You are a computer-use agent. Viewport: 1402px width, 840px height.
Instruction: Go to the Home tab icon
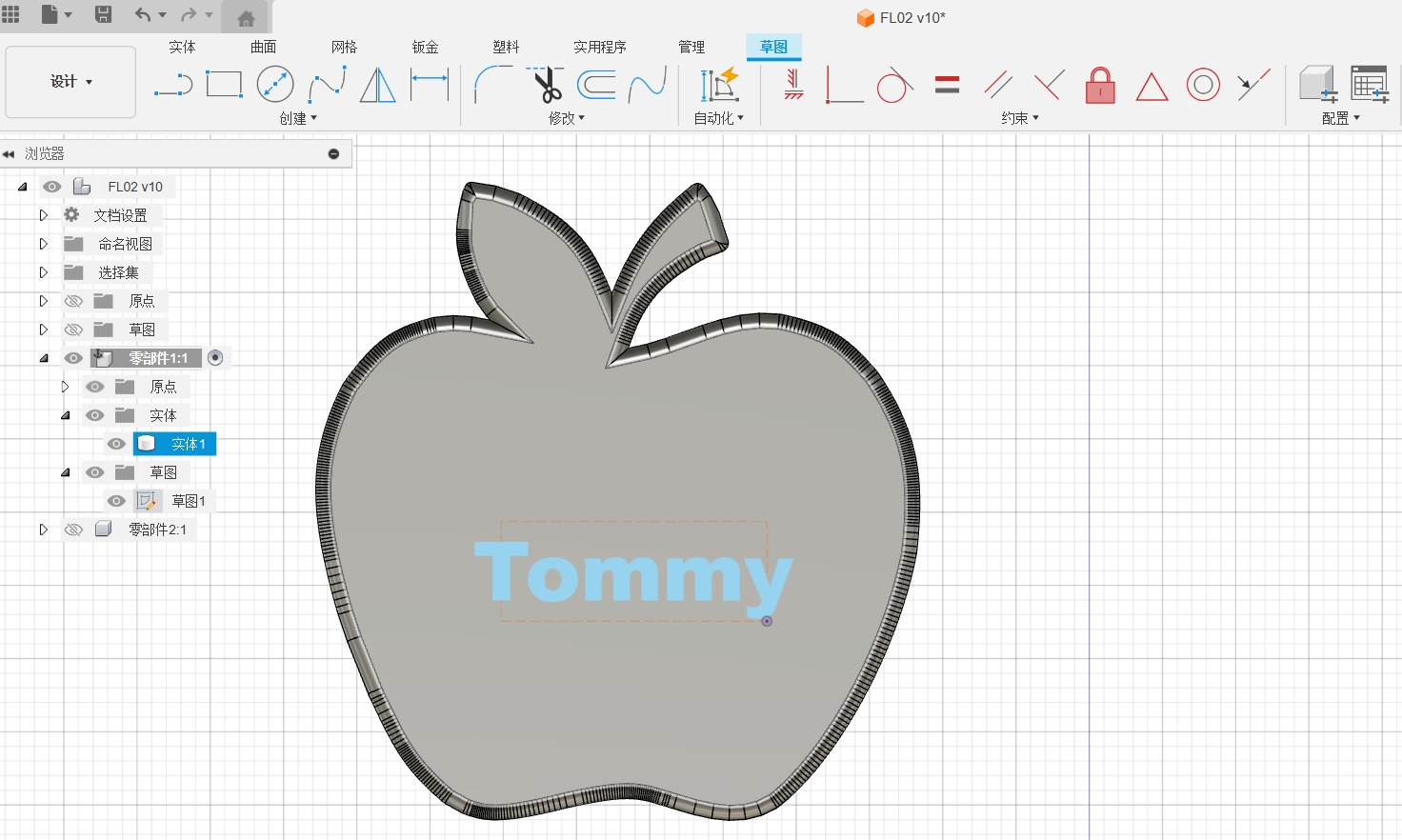[x=246, y=17]
